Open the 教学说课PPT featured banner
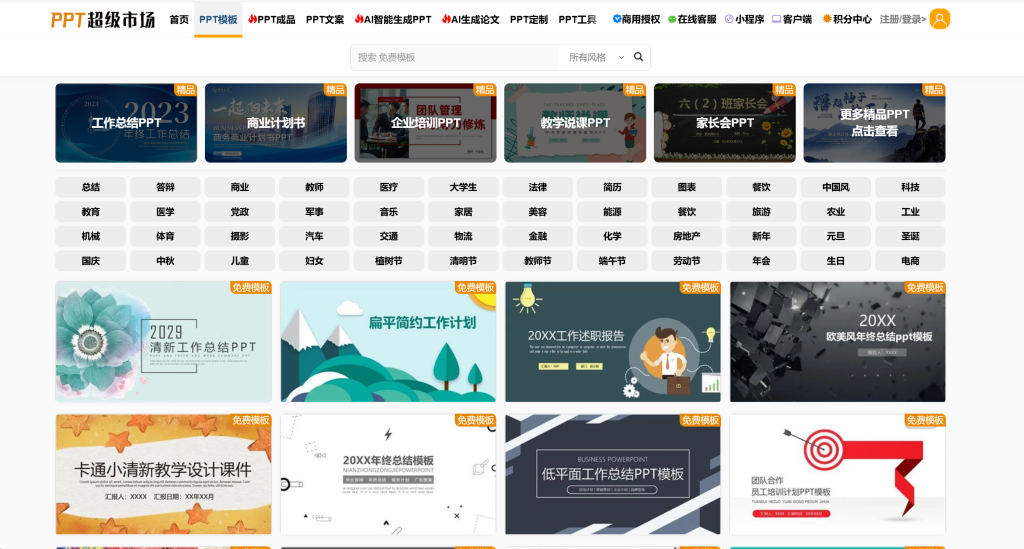Viewport: 1024px width, 549px height. click(x=575, y=123)
